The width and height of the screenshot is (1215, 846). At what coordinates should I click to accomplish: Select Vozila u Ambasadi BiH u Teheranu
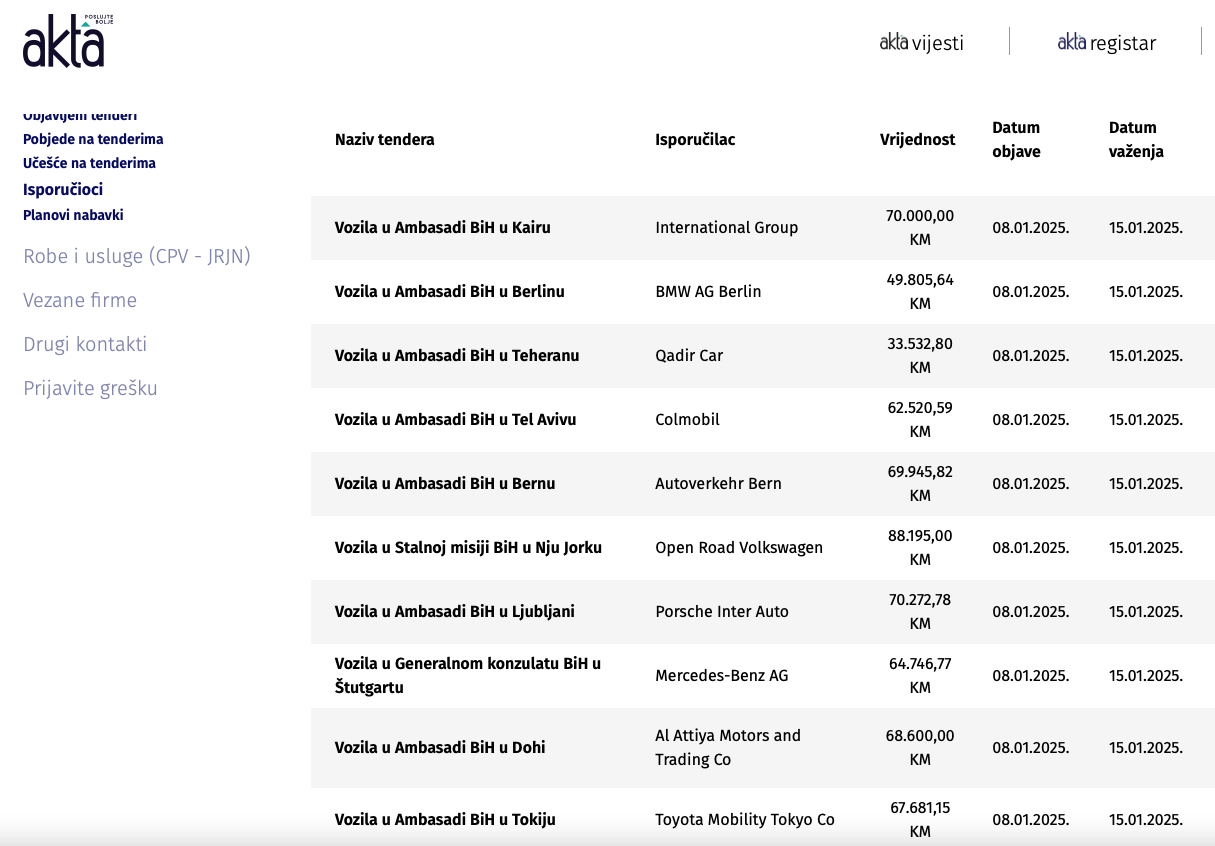[456, 355]
